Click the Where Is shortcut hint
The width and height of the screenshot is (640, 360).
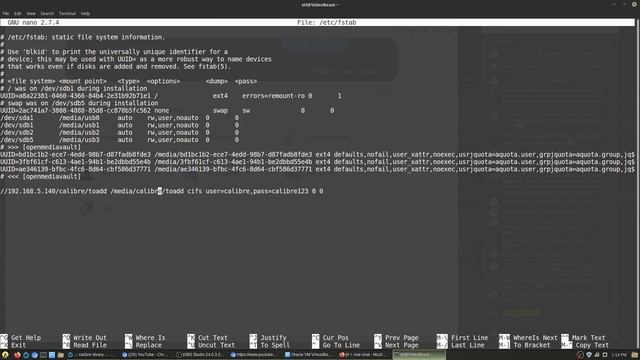tap(145, 338)
